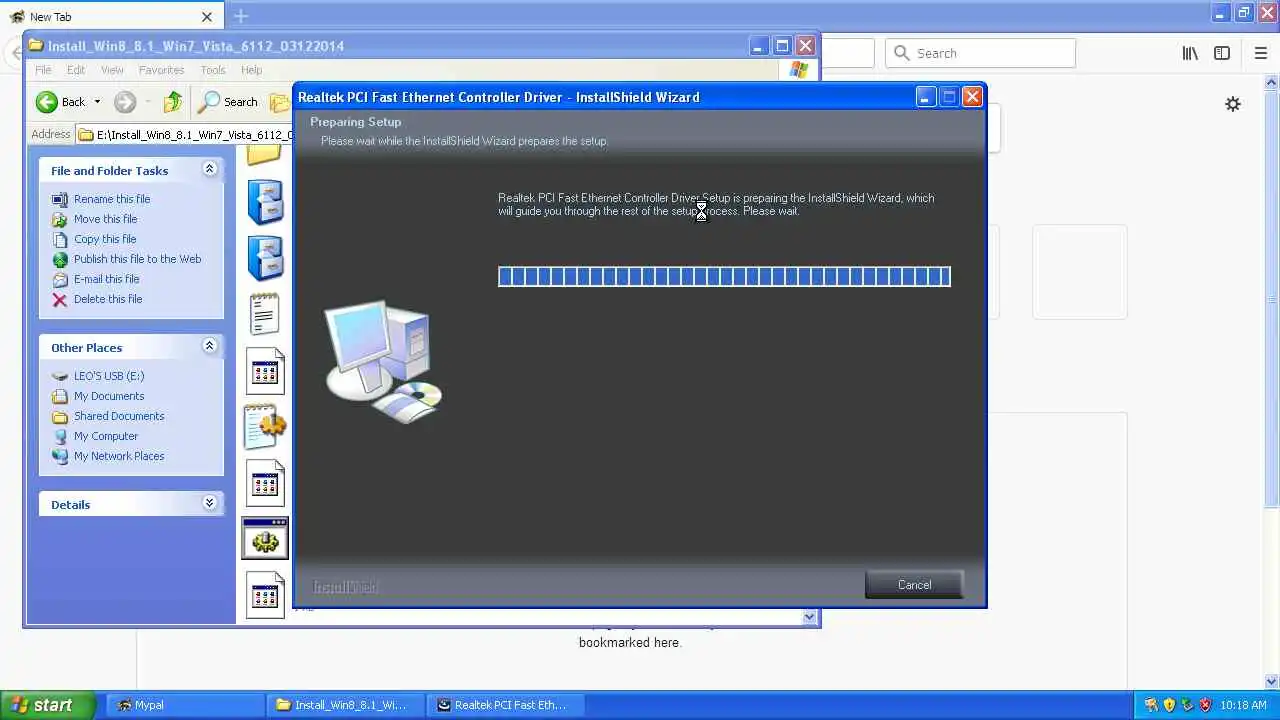Open the File menu in Explorer
The height and width of the screenshot is (720, 1280).
(43, 70)
